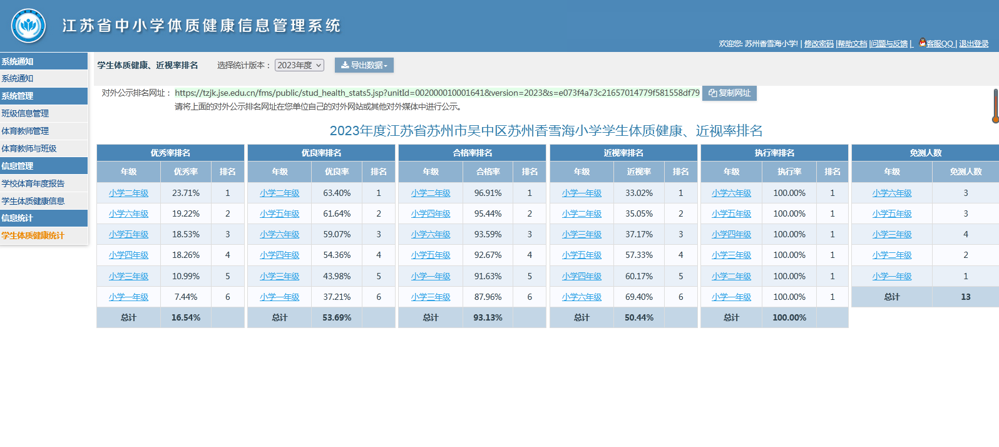Screen dimensions: 999x447
Task: Click the 近视率排名 table header
Action: (623, 153)
